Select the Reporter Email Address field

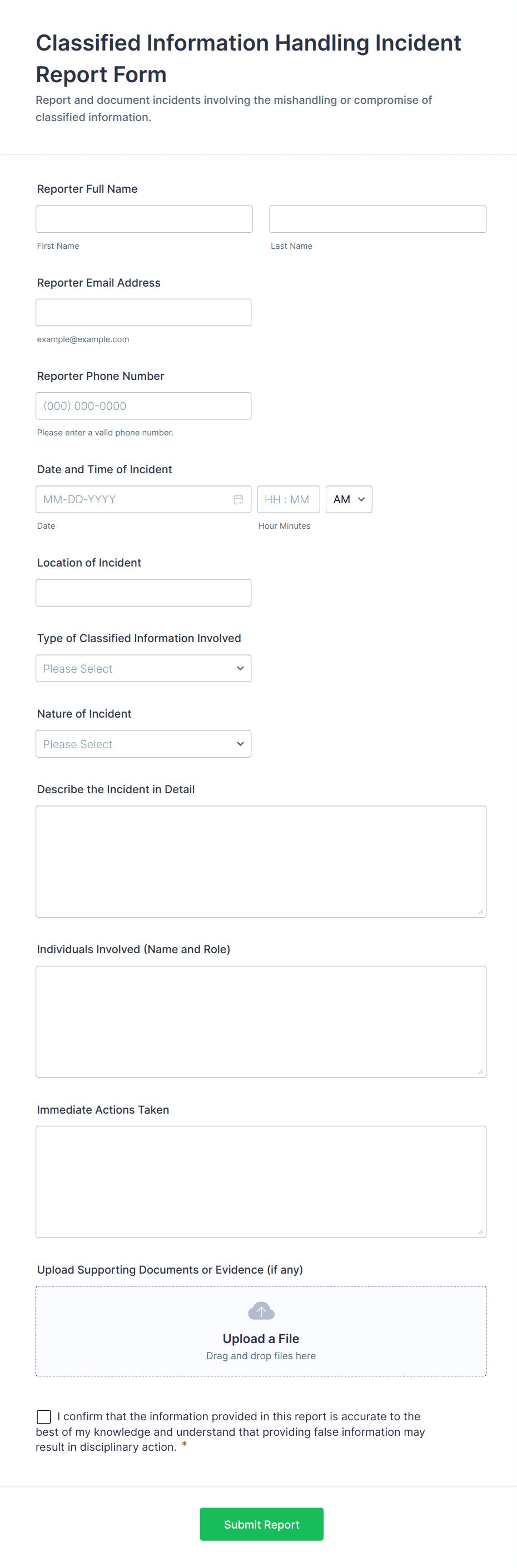tap(143, 312)
